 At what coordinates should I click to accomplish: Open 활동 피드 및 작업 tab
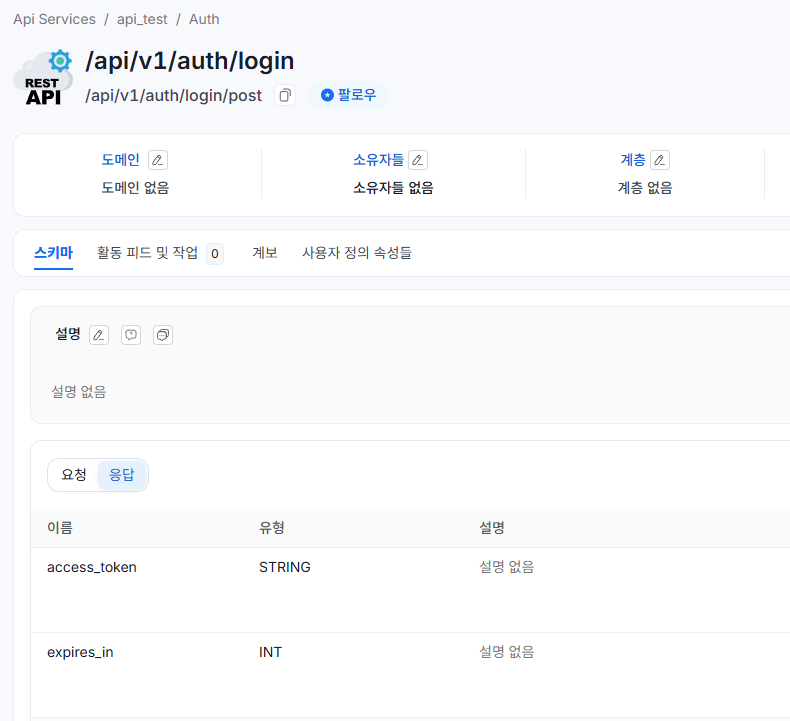point(147,253)
